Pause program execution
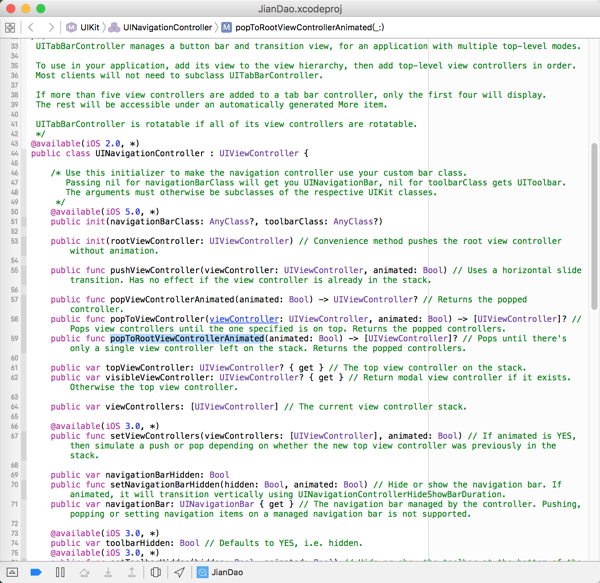Viewport: 600px width, 583px height. pos(60,572)
